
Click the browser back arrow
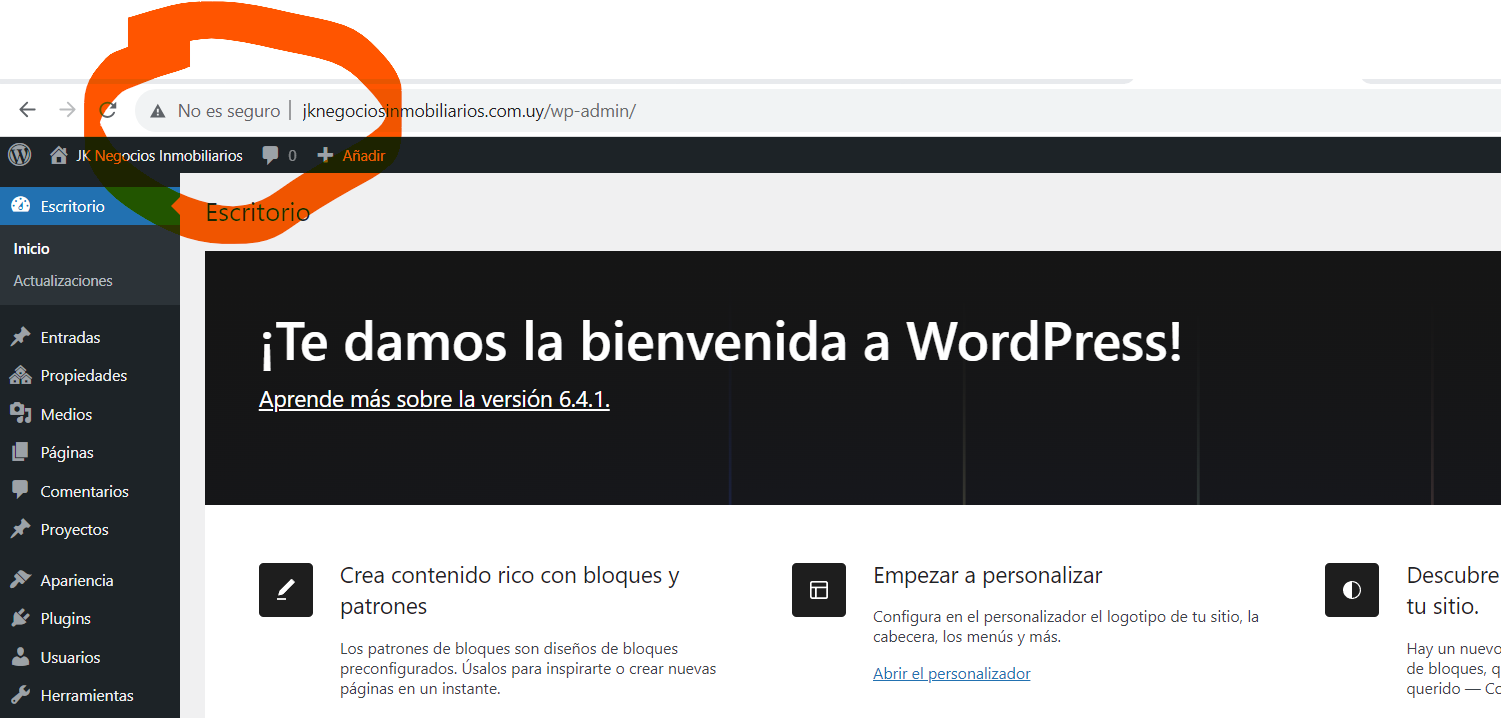coord(28,110)
